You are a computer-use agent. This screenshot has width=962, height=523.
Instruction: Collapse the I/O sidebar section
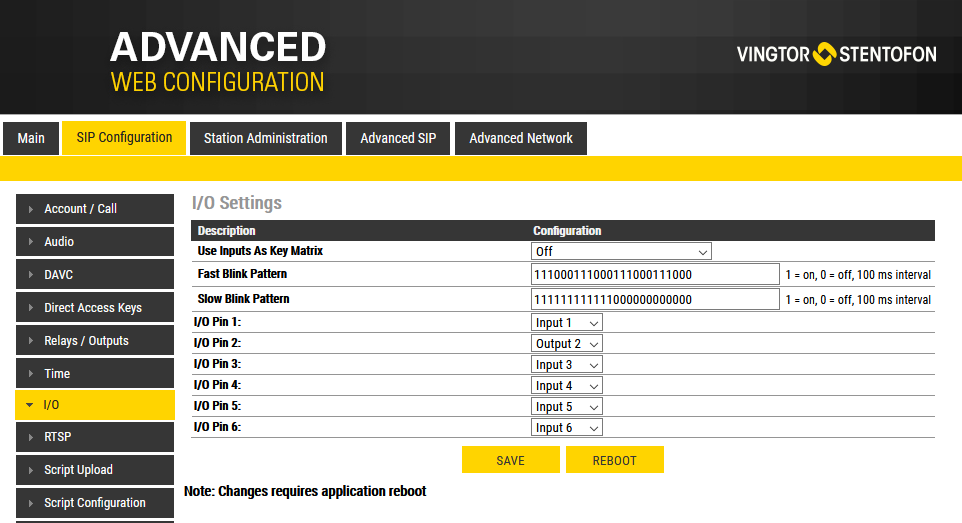pyautogui.click(x=95, y=405)
